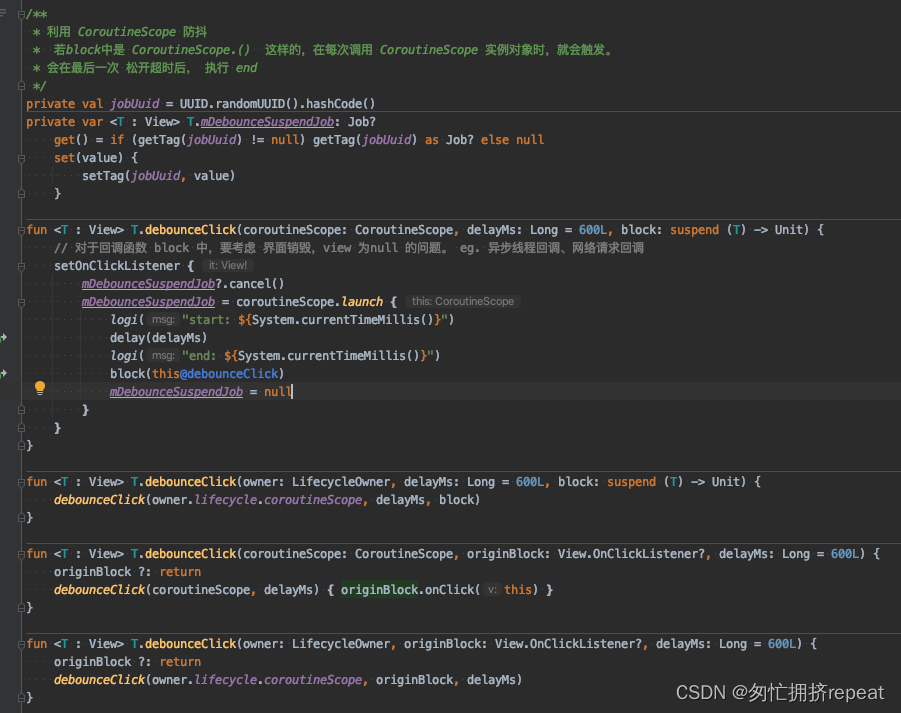This screenshot has width=901, height=713.
Task: Click the 'this: CoroutineScope' inlay hint
Action: tap(463, 302)
